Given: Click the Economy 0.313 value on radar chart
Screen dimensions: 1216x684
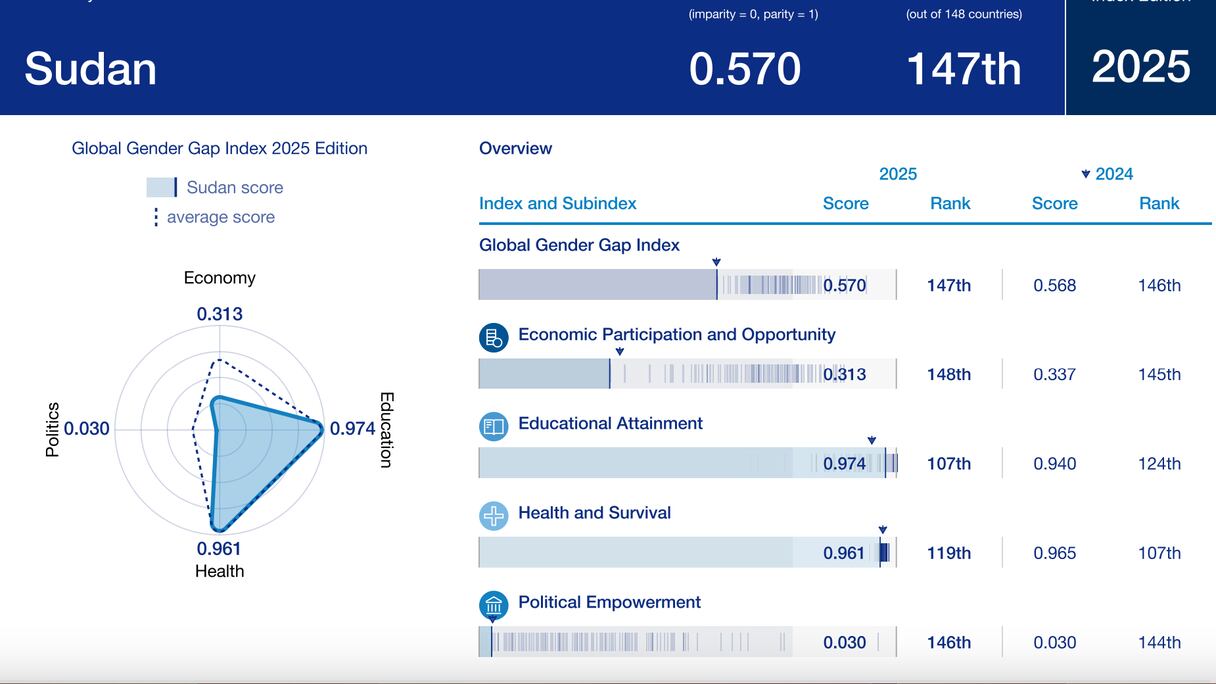Looking at the screenshot, I should click(x=219, y=314).
